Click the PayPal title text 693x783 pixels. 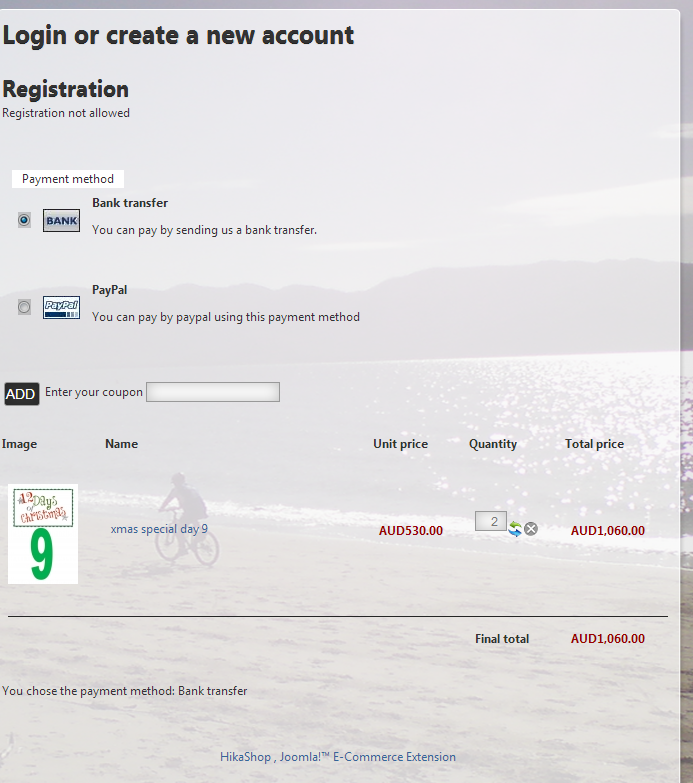(110, 290)
